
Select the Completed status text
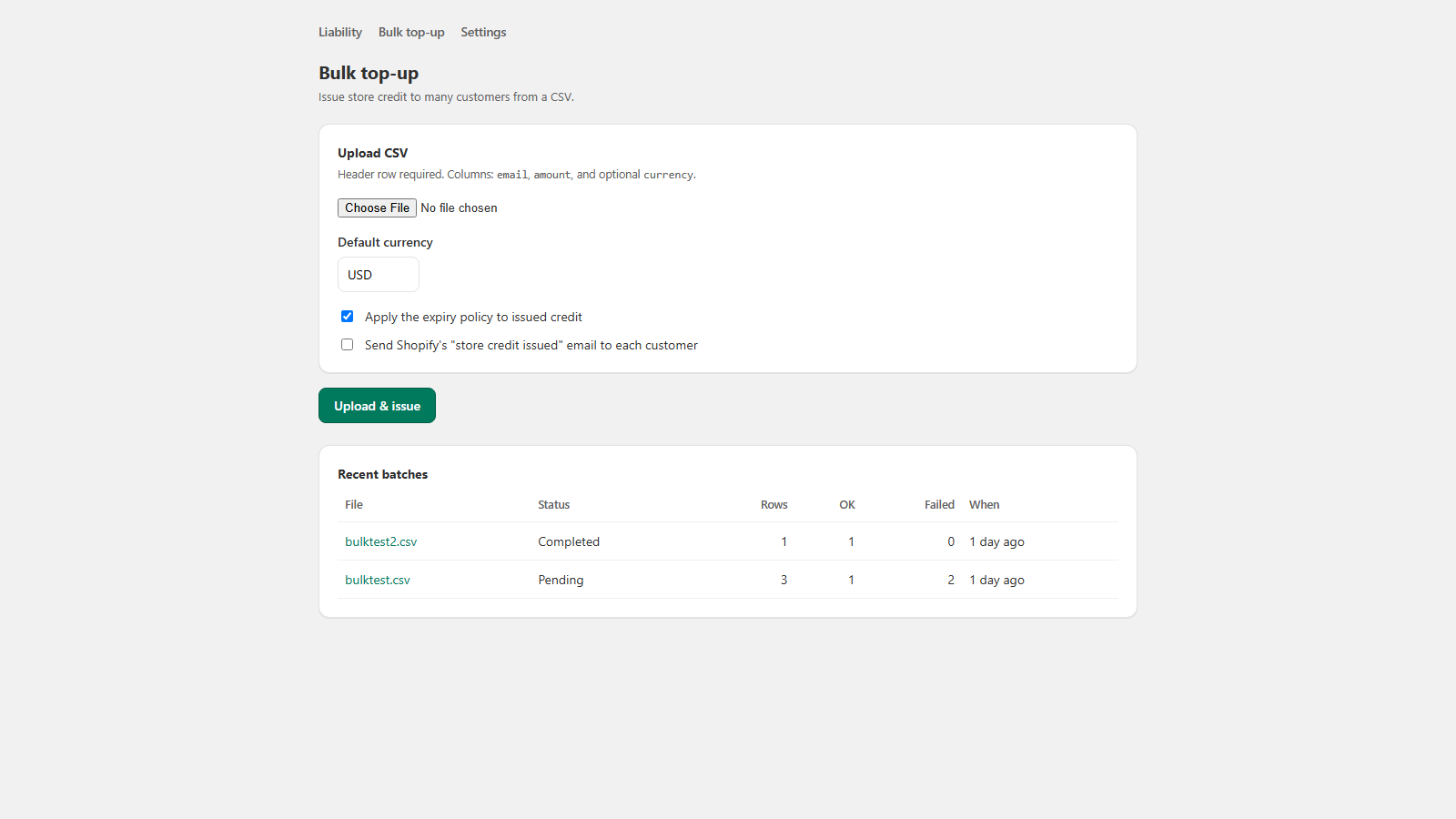point(569,541)
